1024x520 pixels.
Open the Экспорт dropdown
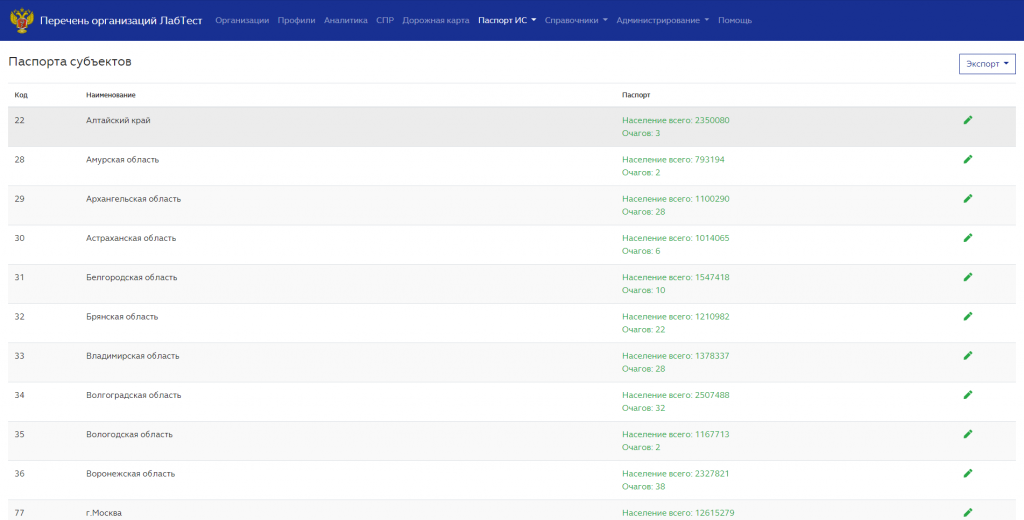click(x=987, y=64)
